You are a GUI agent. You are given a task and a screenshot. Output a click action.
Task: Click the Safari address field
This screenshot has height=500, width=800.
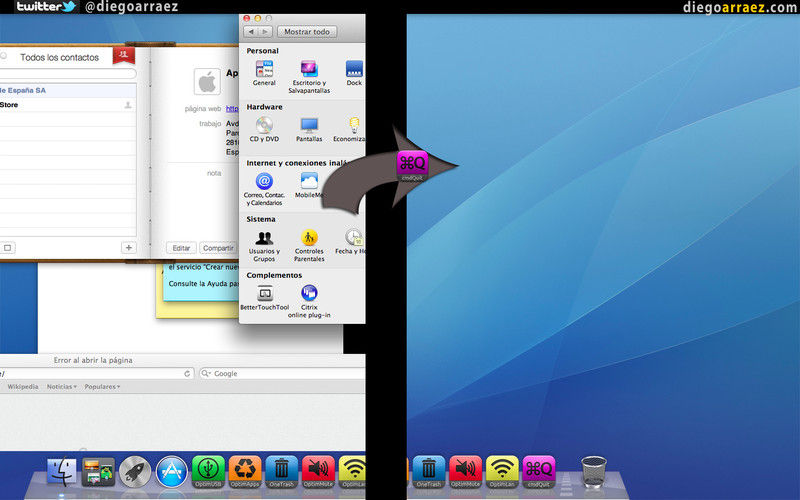tap(97, 373)
